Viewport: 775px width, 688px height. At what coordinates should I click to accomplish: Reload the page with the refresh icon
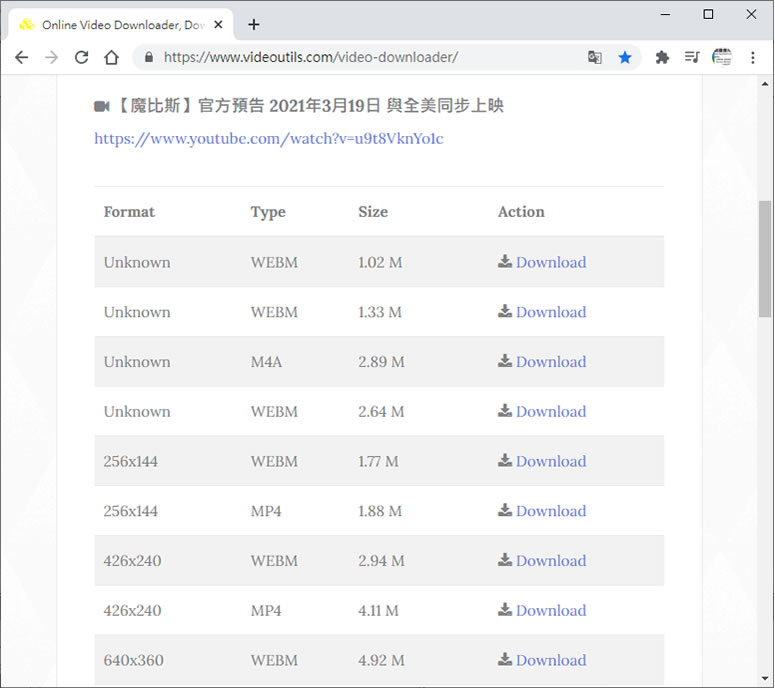click(x=82, y=58)
